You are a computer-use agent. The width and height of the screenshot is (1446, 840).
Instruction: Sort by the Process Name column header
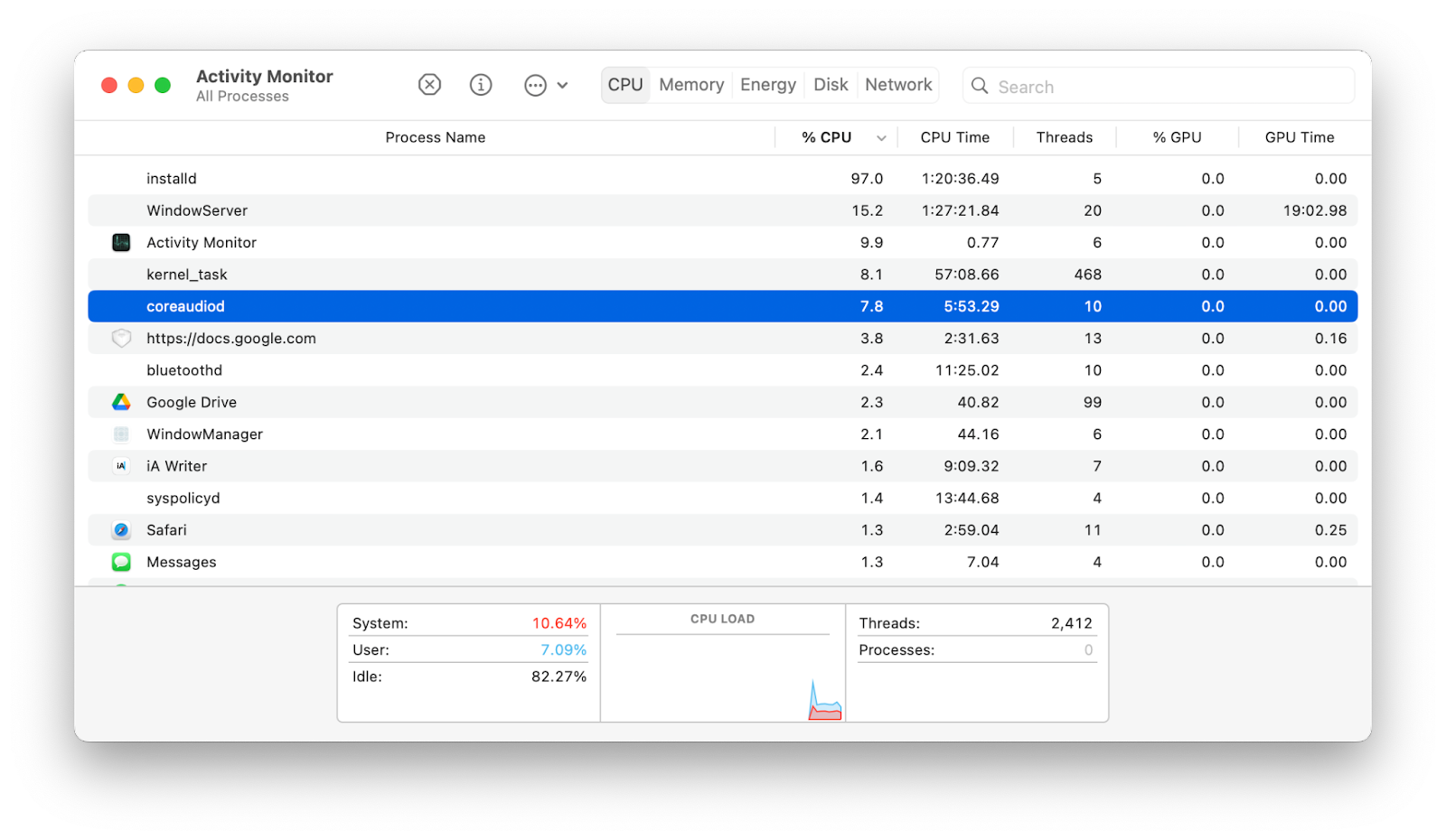[x=435, y=137]
